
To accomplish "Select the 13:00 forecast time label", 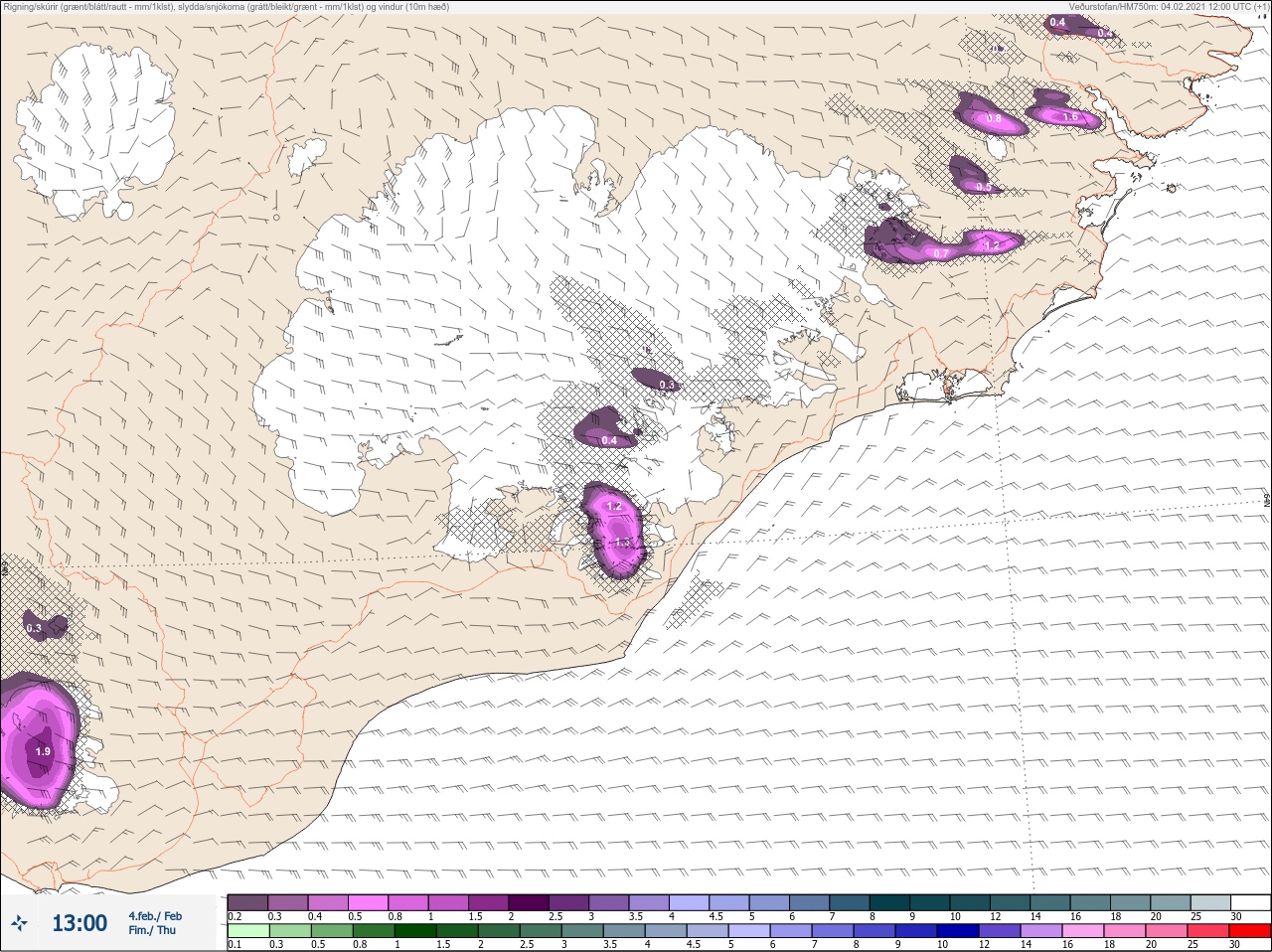I will 79,923.
